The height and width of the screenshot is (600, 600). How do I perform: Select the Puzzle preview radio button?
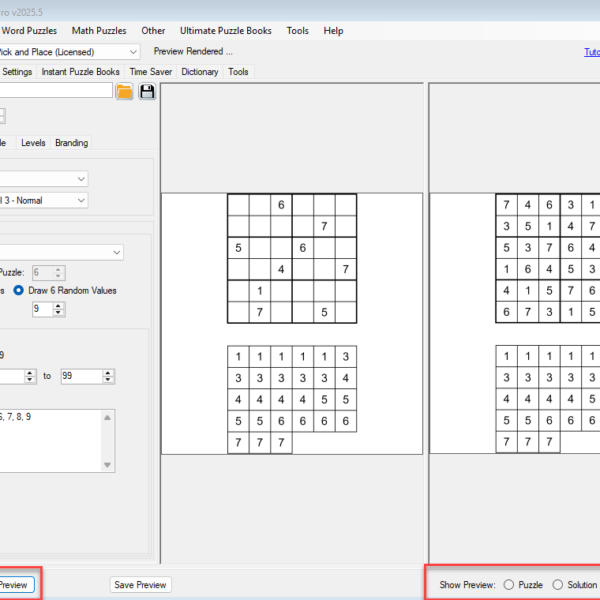pyautogui.click(x=509, y=585)
